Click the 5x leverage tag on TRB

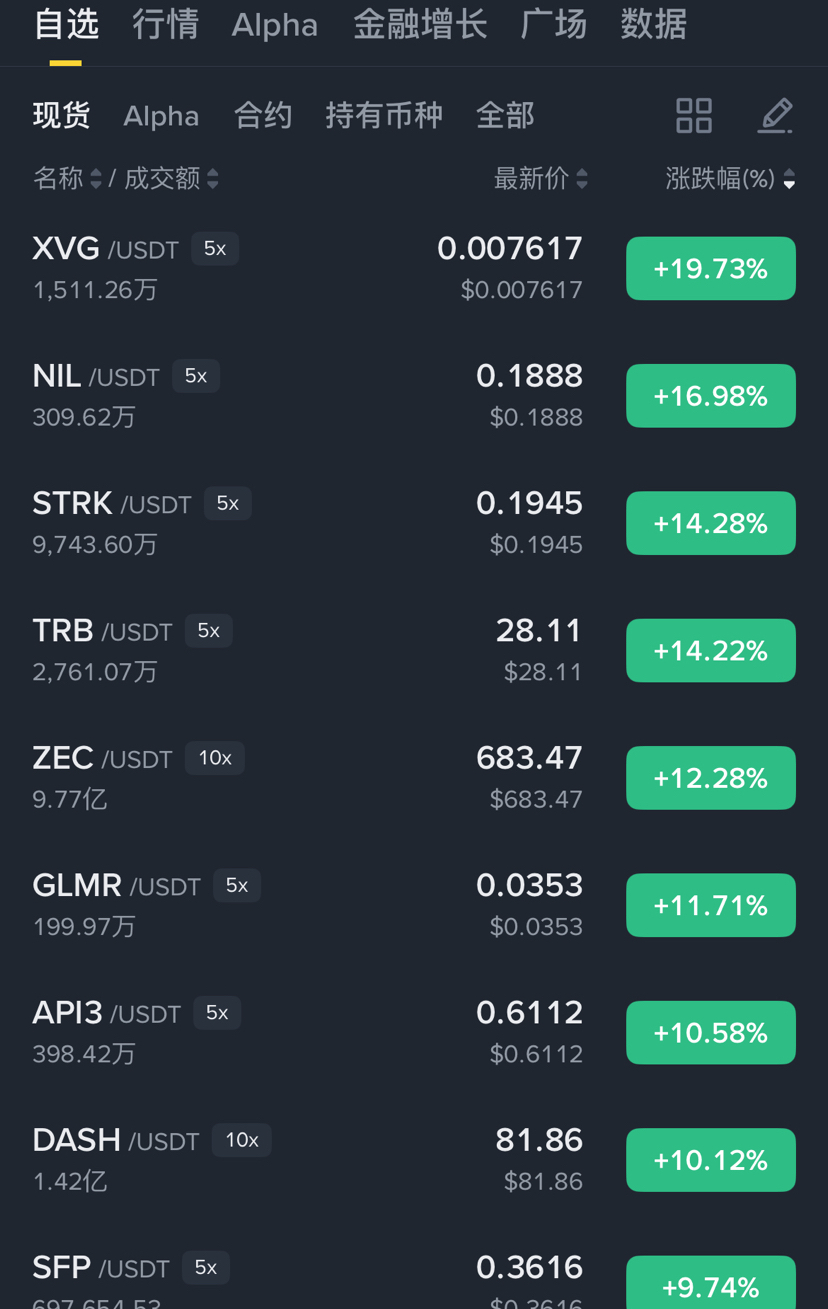(208, 631)
